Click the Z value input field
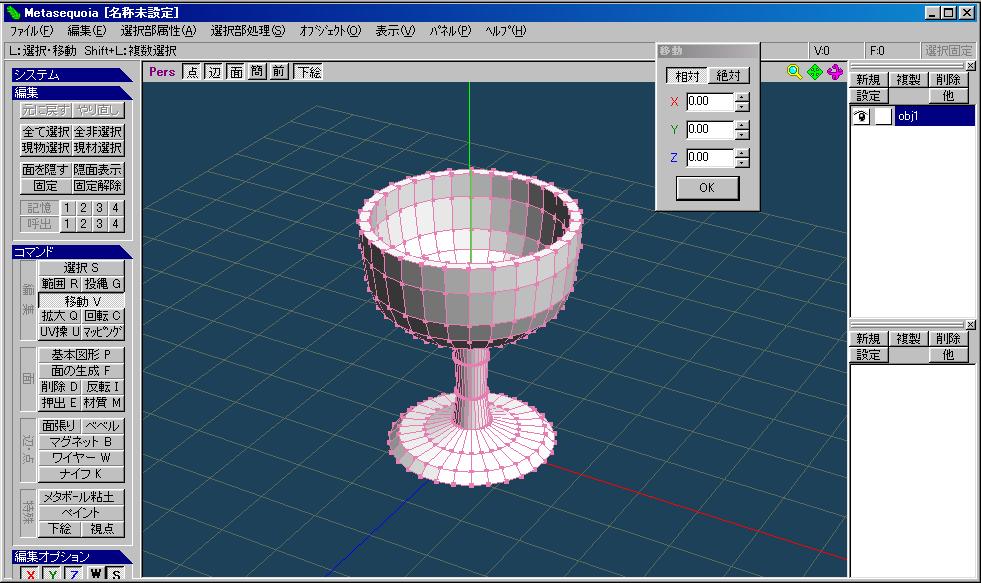This screenshot has width=981, height=583. 709,158
